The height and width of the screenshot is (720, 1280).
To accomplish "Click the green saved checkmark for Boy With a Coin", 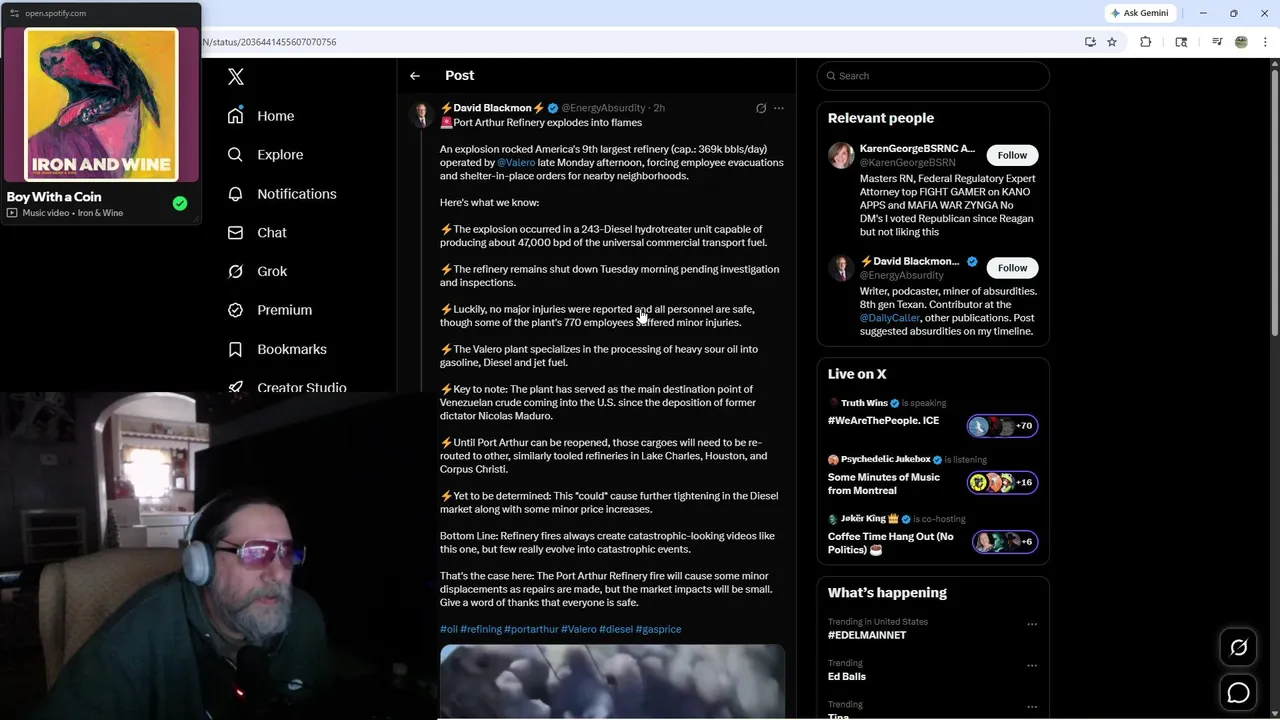I will pyautogui.click(x=180, y=203).
